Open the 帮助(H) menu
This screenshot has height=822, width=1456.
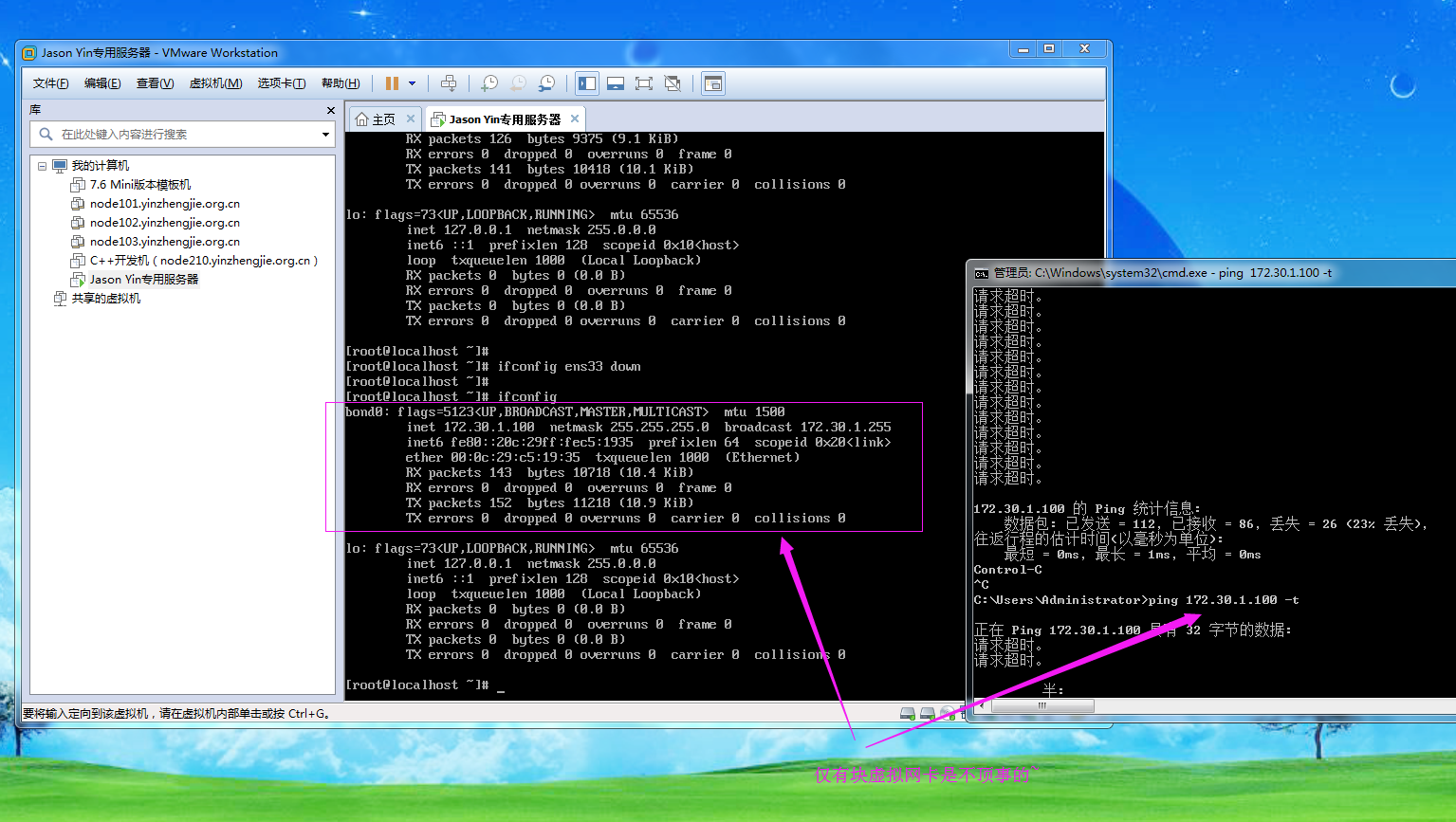point(341,83)
